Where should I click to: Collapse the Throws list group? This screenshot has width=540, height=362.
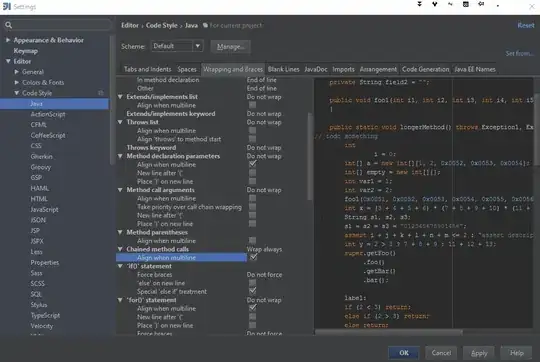(x=120, y=122)
